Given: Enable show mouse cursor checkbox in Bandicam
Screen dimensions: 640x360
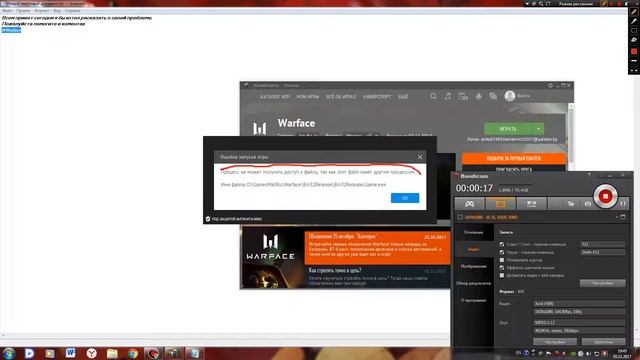Looking at the screenshot, I should point(502,260).
